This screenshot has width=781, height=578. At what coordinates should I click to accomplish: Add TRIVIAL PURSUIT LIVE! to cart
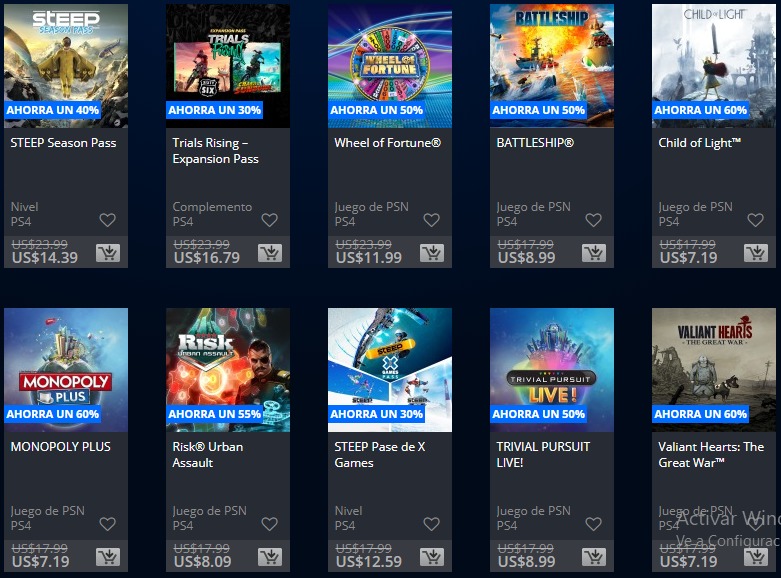click(x=594, y=557)
